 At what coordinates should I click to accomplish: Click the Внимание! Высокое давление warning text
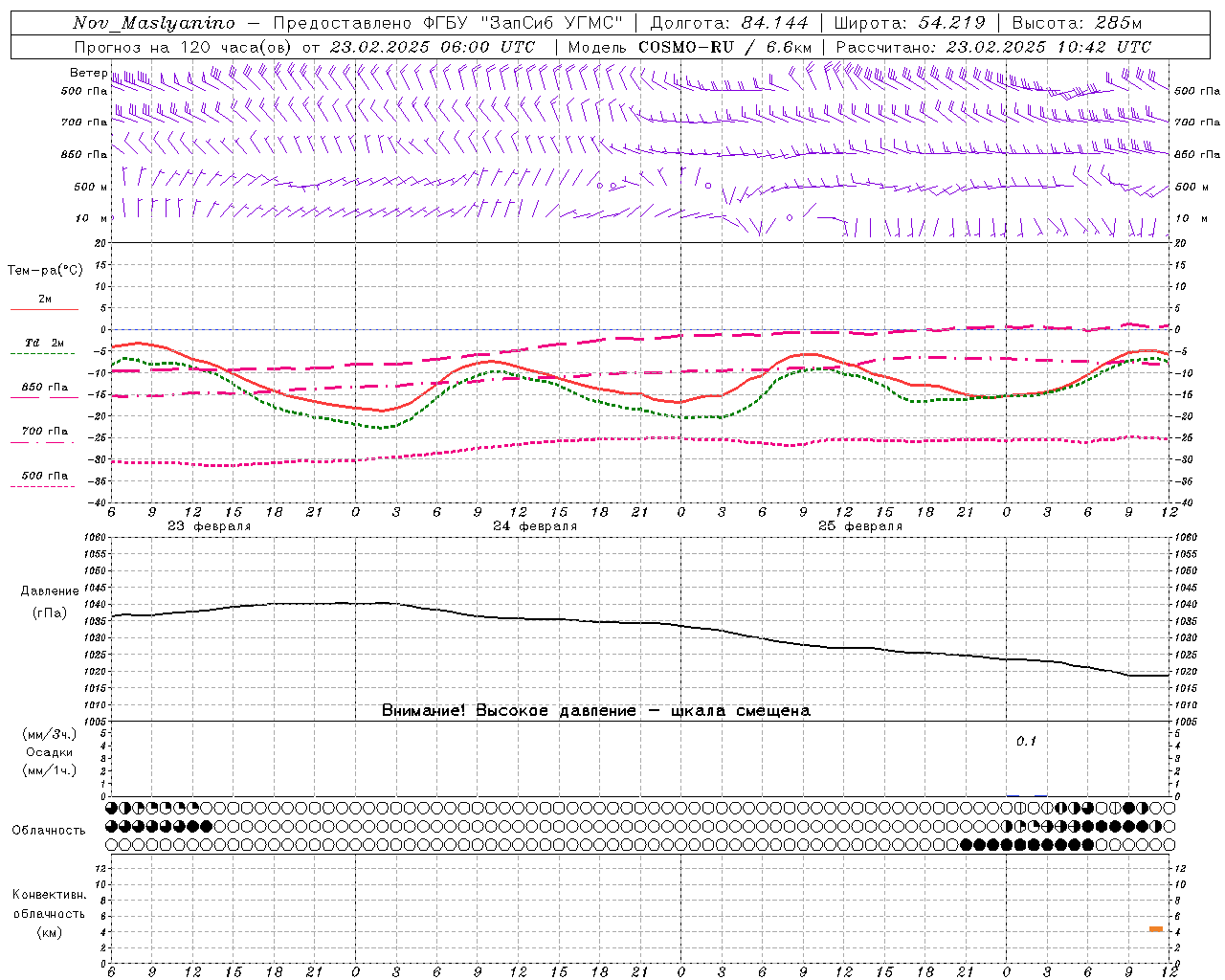click(595, 710)
